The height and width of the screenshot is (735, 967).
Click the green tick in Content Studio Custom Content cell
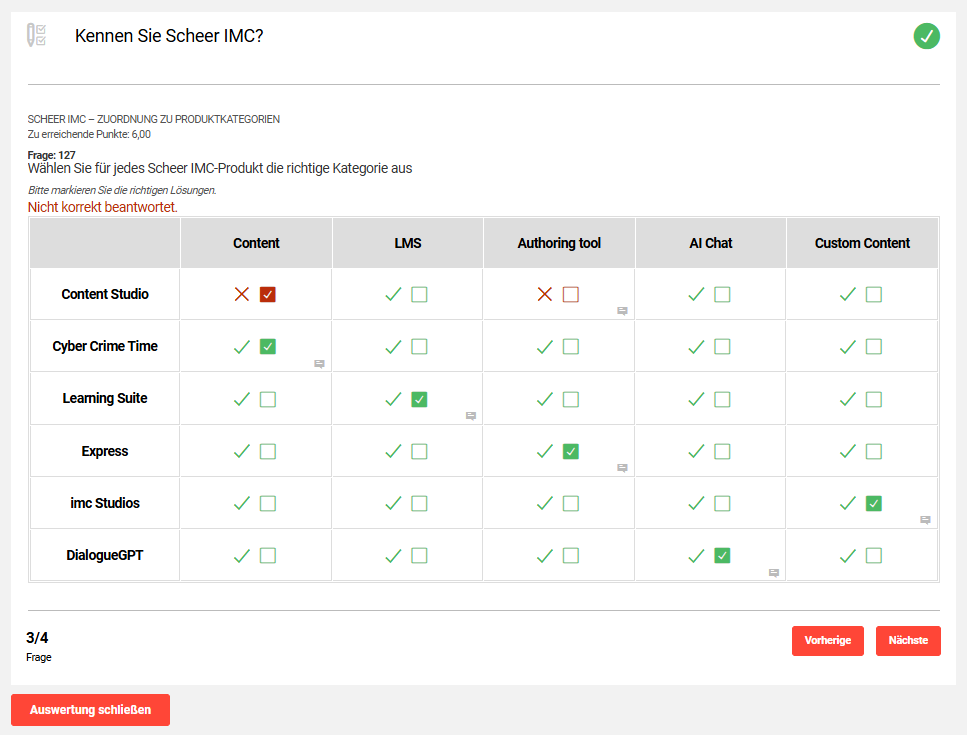point(848,295)
